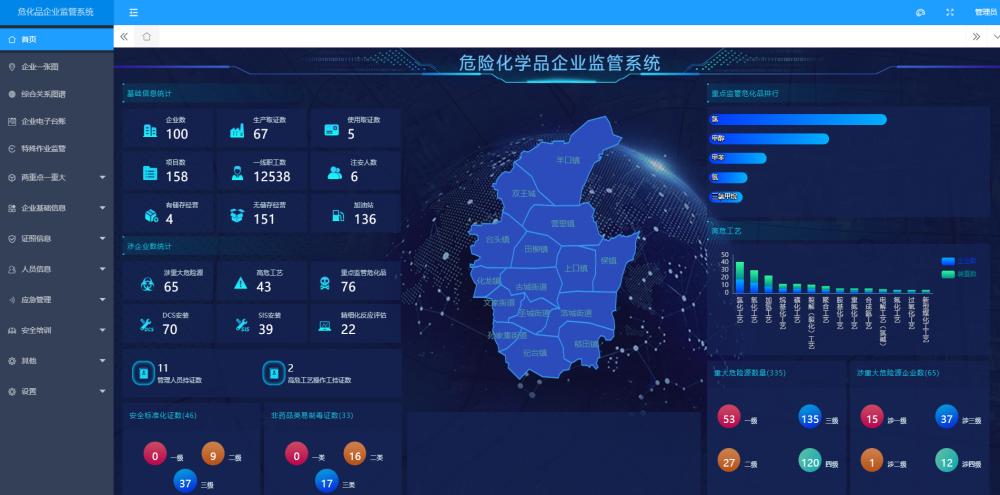Select 综合关系图谱 menu item
1000x495 pixels.
(43, 94)
